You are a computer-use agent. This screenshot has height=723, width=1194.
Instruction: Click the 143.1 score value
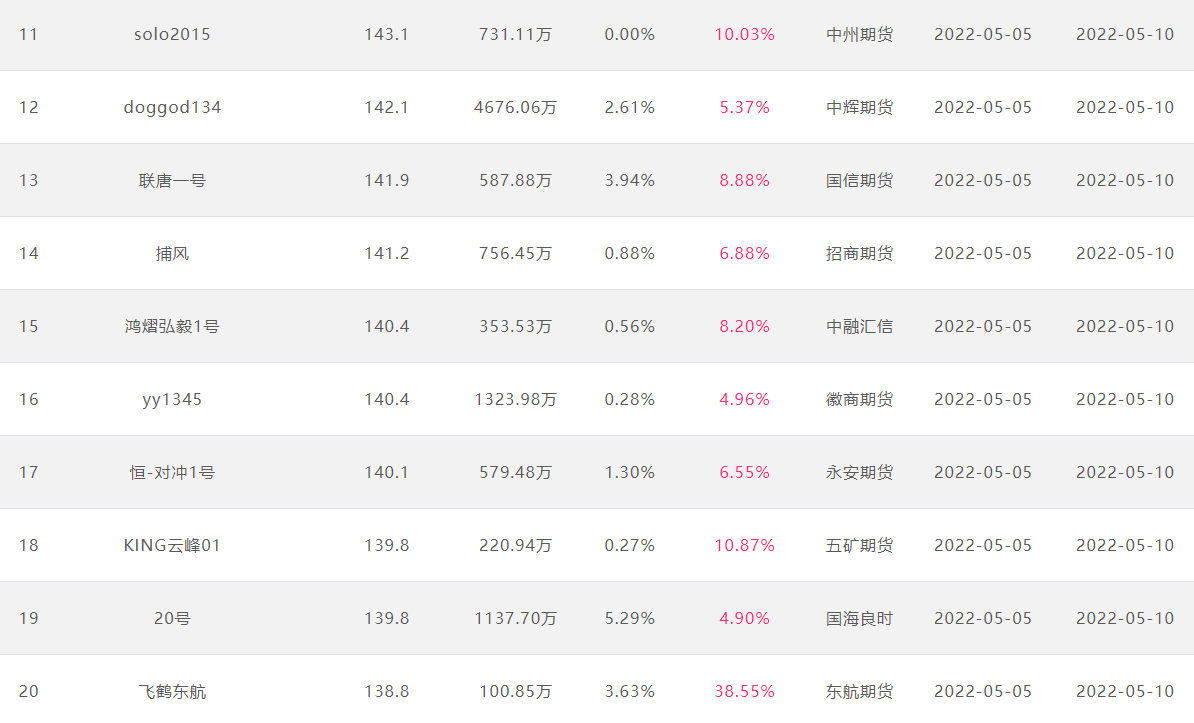pyautogui.click(x=387, y=34)
